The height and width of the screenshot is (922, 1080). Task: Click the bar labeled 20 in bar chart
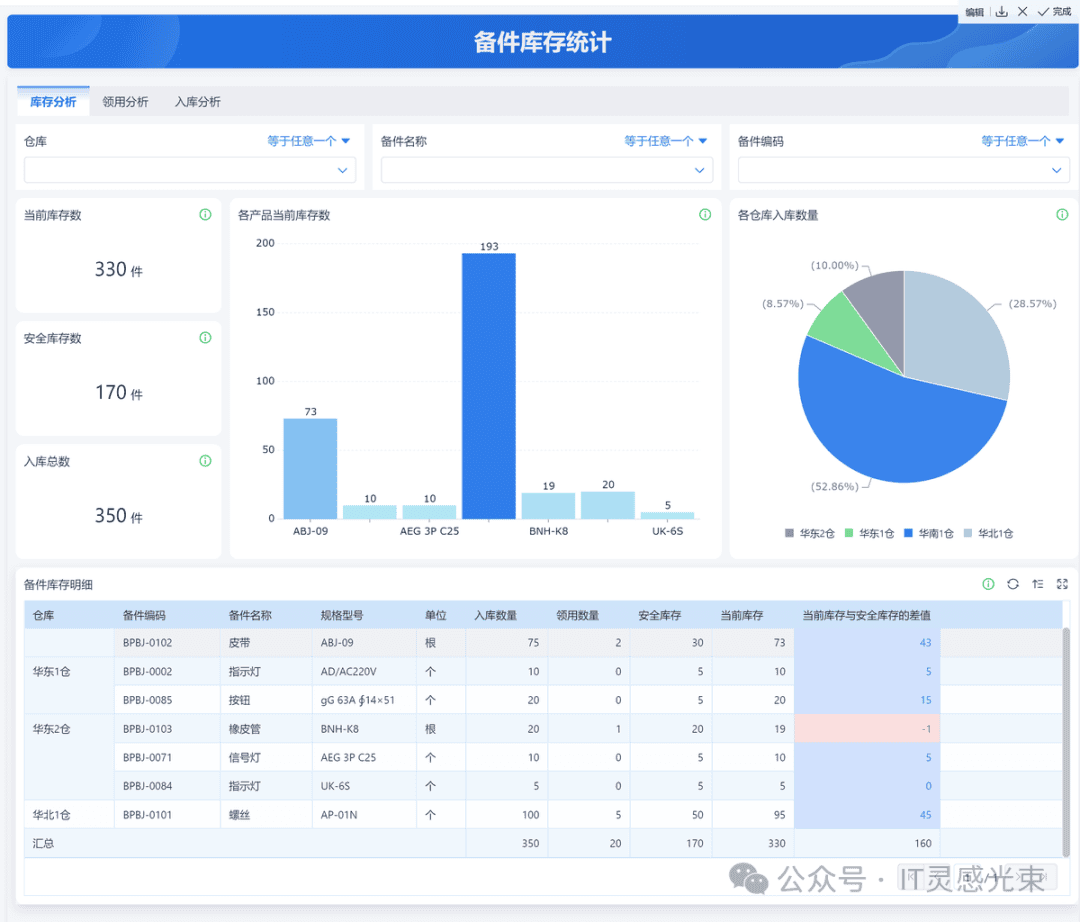click(x=608, y=505)
